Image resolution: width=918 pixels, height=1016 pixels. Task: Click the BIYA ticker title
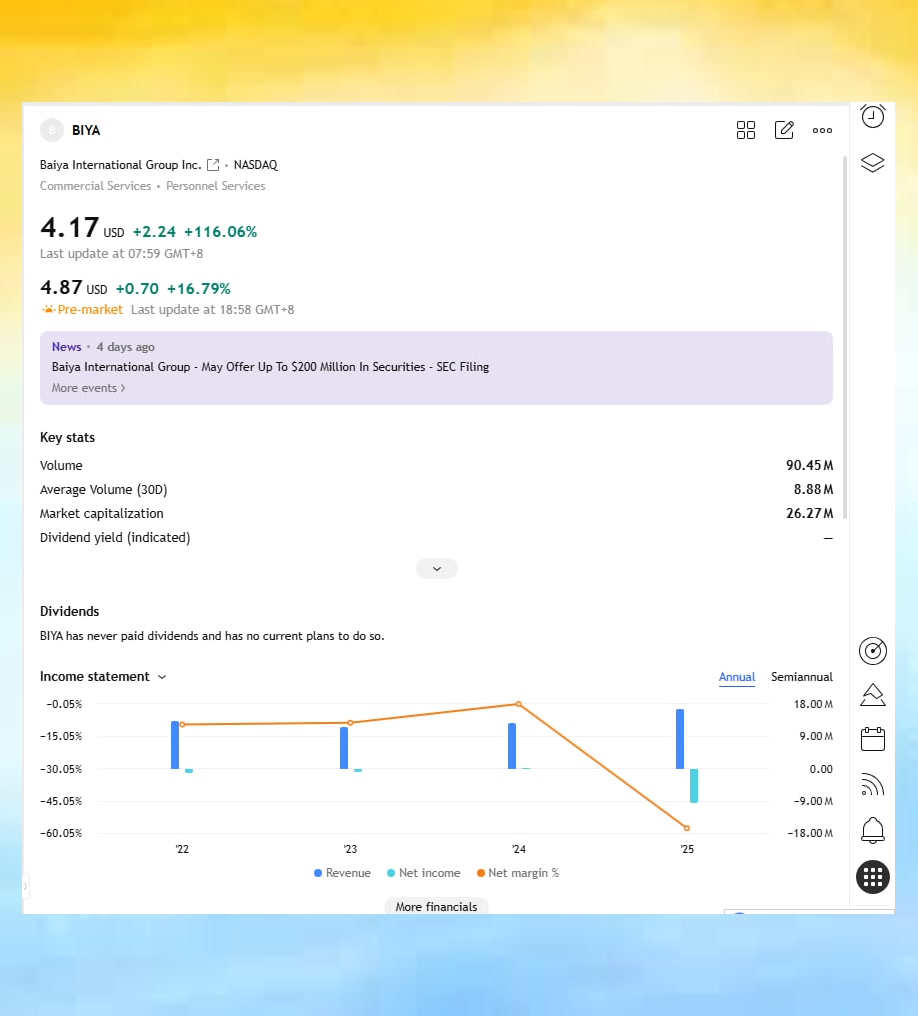tap(86, 130)
